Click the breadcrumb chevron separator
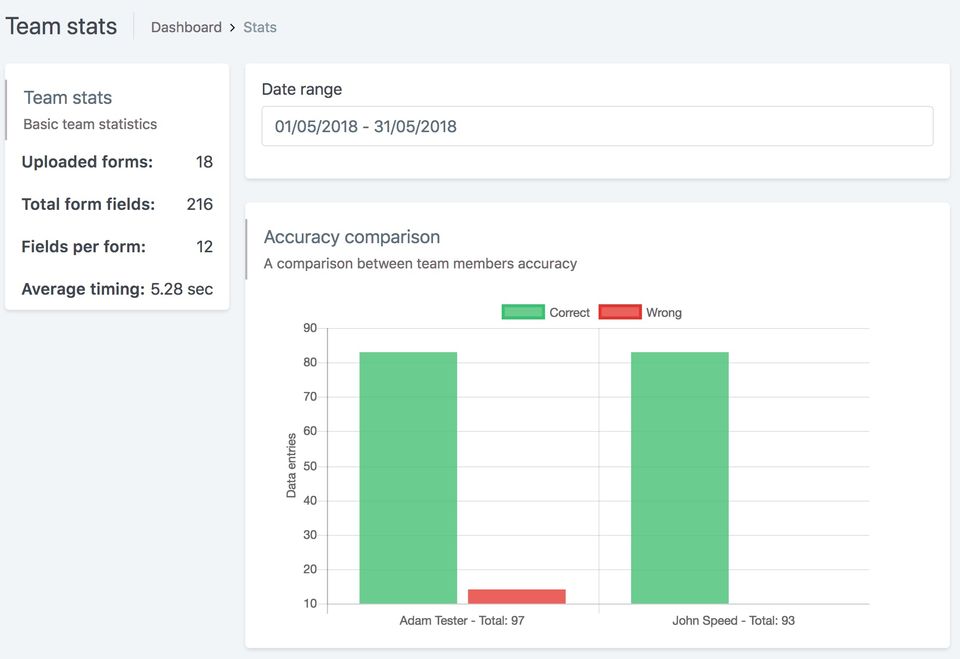Image resolution: width=960 pixels, height=659 pixels. point(233,28)
